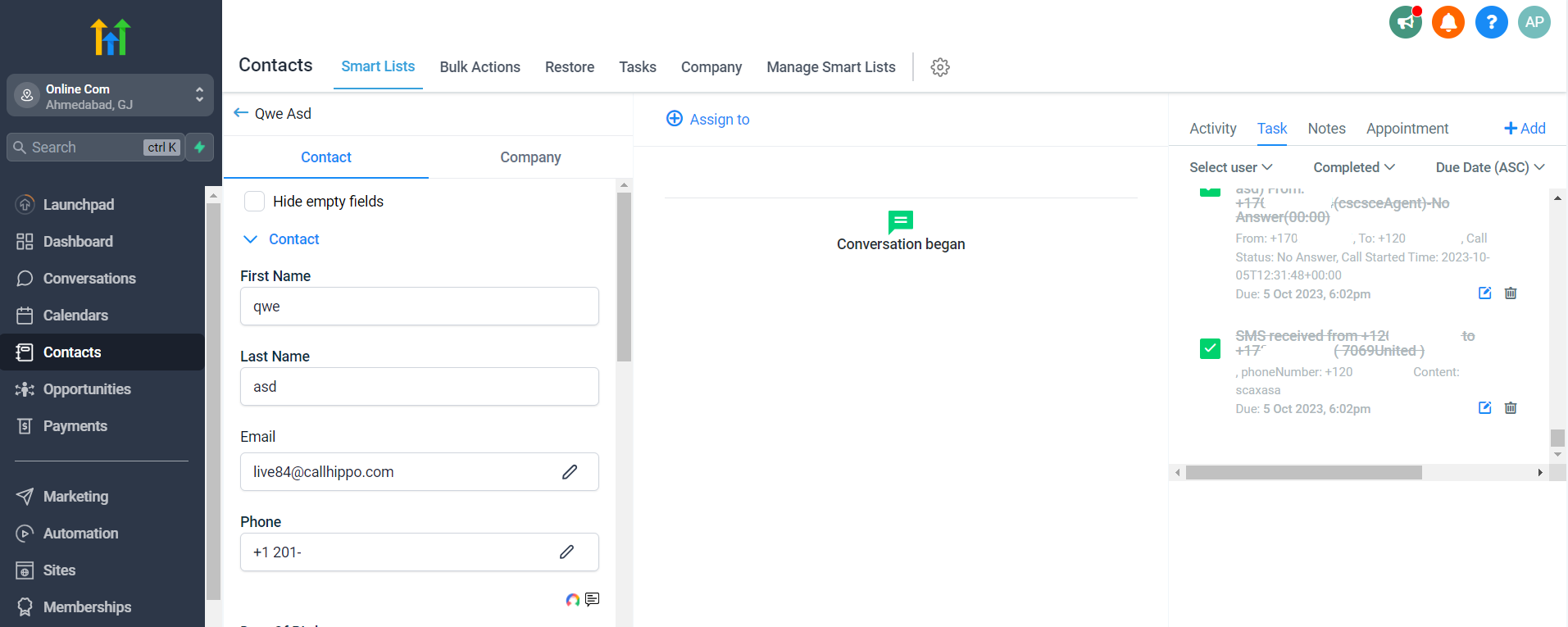The width and height of the screenshot is (1568, 627).
Task: Open the Due Date (ASC) sort dropdown
Action: point(1490,167)
